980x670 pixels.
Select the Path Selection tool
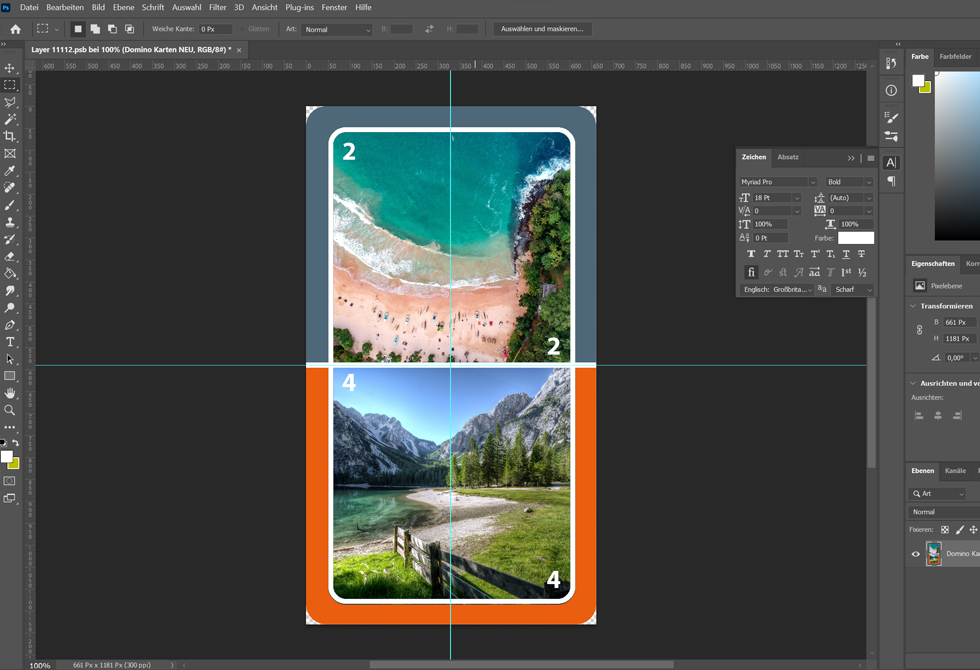coord(10,359)
